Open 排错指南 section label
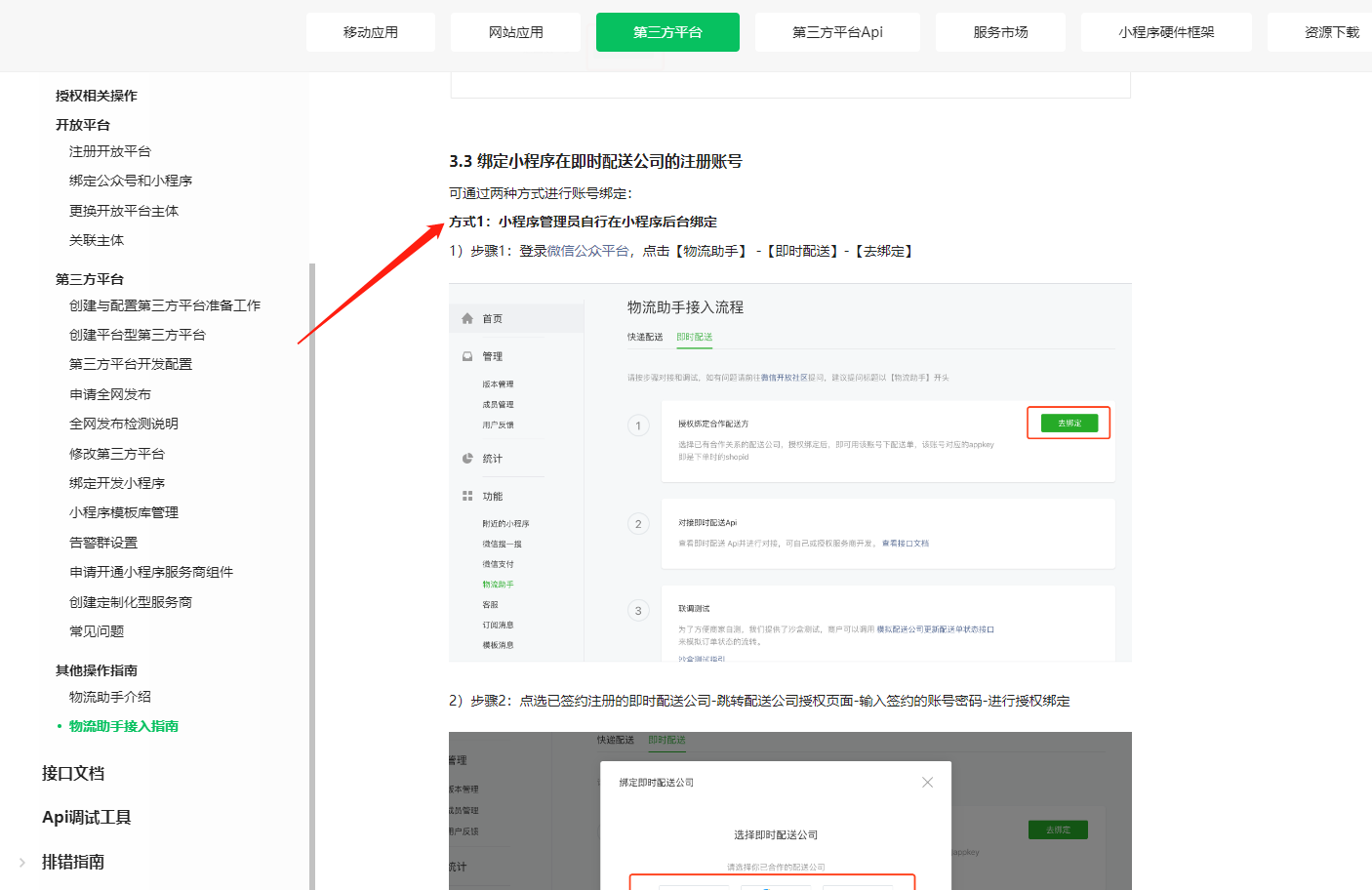The height and width of the screenshot is (890, 1372). (x=73, y=862)
